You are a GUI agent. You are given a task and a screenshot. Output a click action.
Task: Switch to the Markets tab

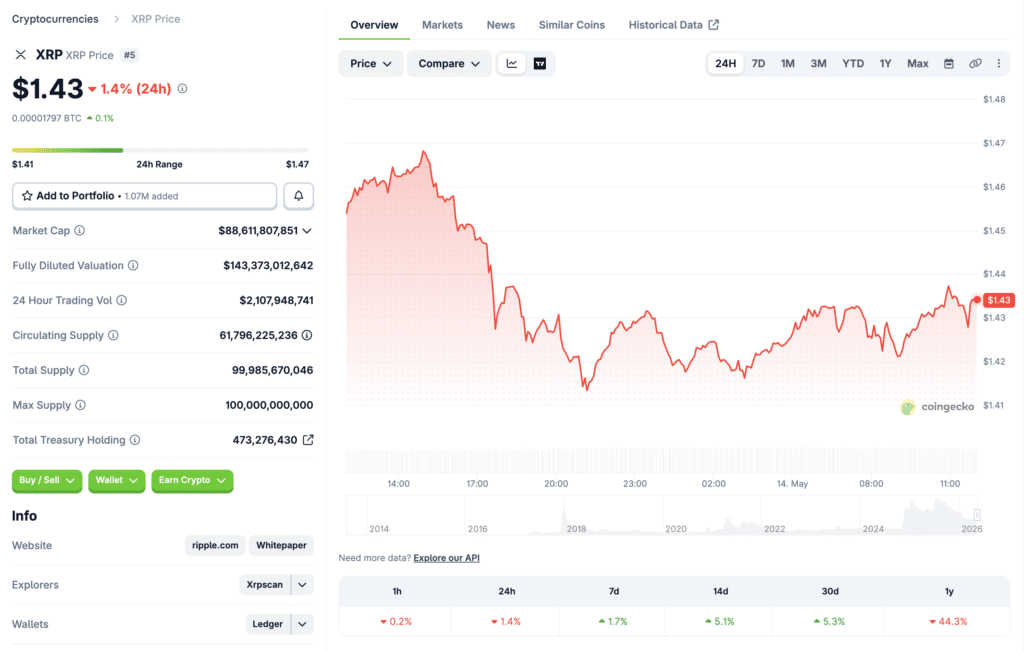coord(442,25)
